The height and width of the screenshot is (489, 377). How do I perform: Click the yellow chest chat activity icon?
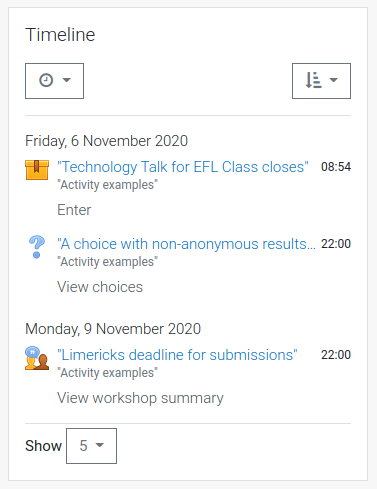[37, 170]
